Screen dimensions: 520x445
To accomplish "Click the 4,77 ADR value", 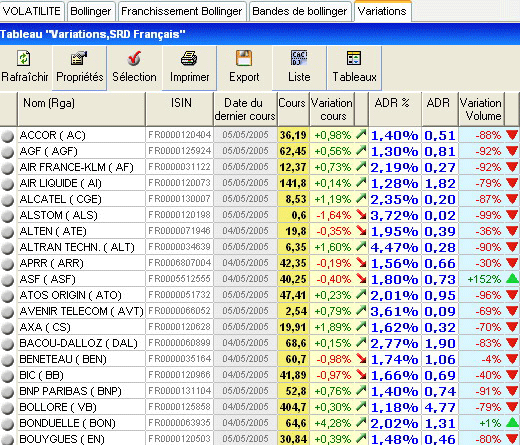I will tap(440, 408).
